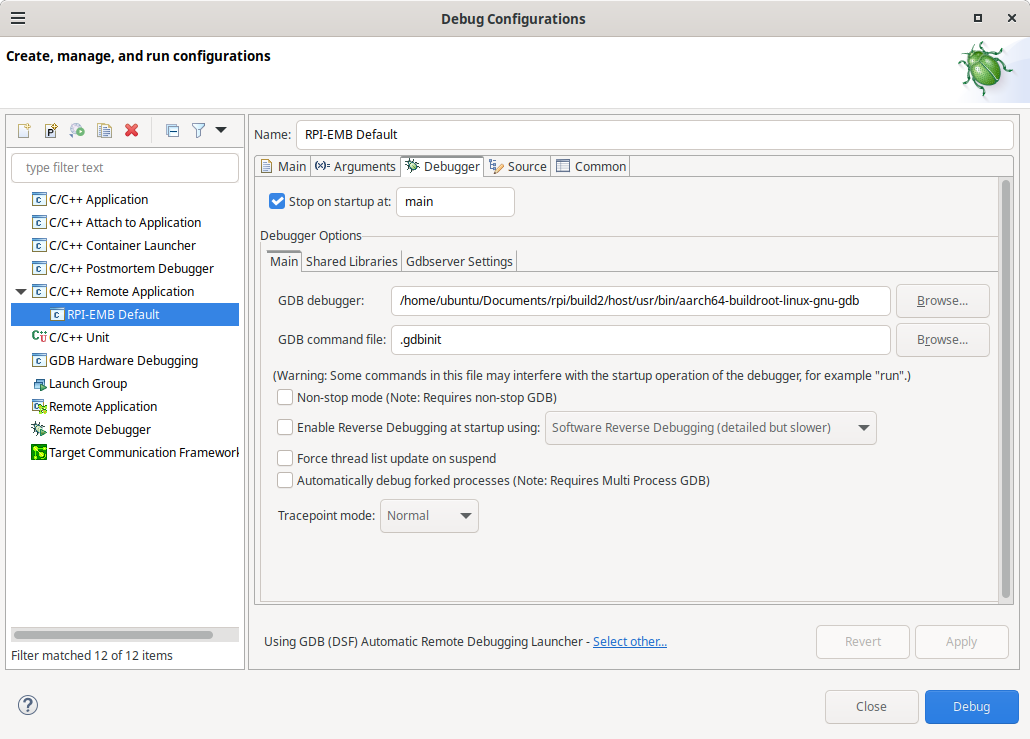Uncheck Stop on startup at checkbox
This screenshot has width=1030, height=739.
pos(277,201)
